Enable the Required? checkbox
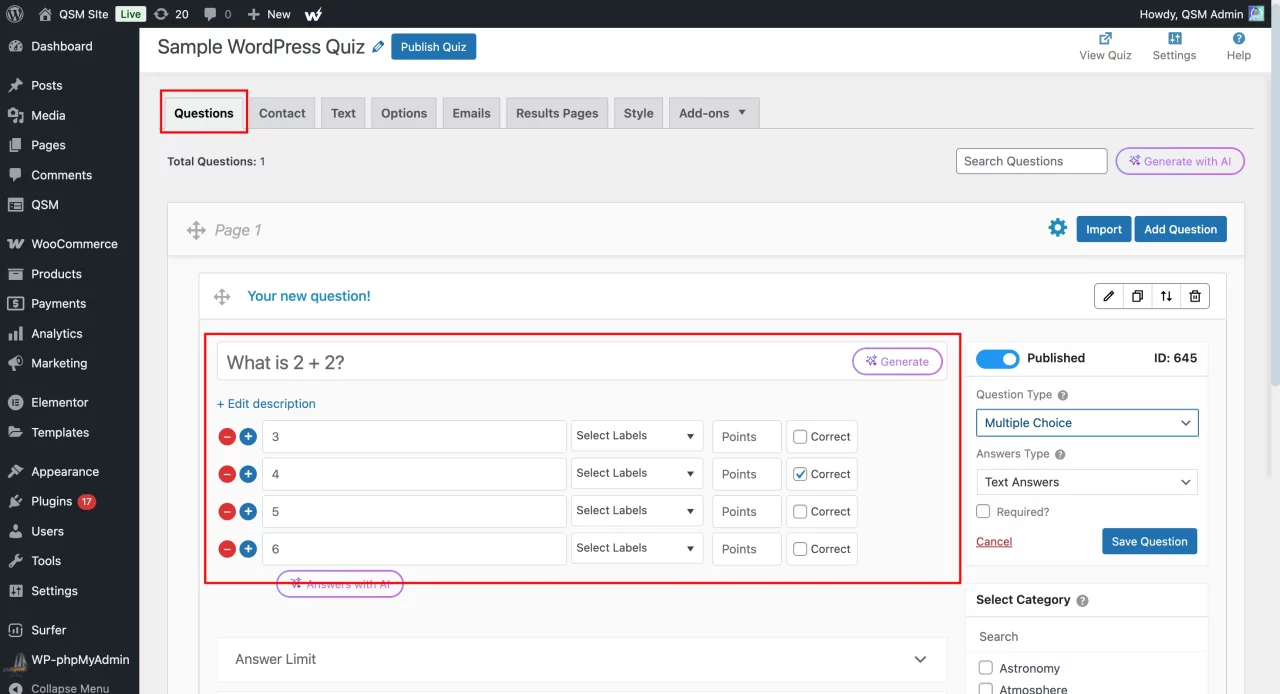Viewport: 1280px width, 694px height. (x=984, y=512)
